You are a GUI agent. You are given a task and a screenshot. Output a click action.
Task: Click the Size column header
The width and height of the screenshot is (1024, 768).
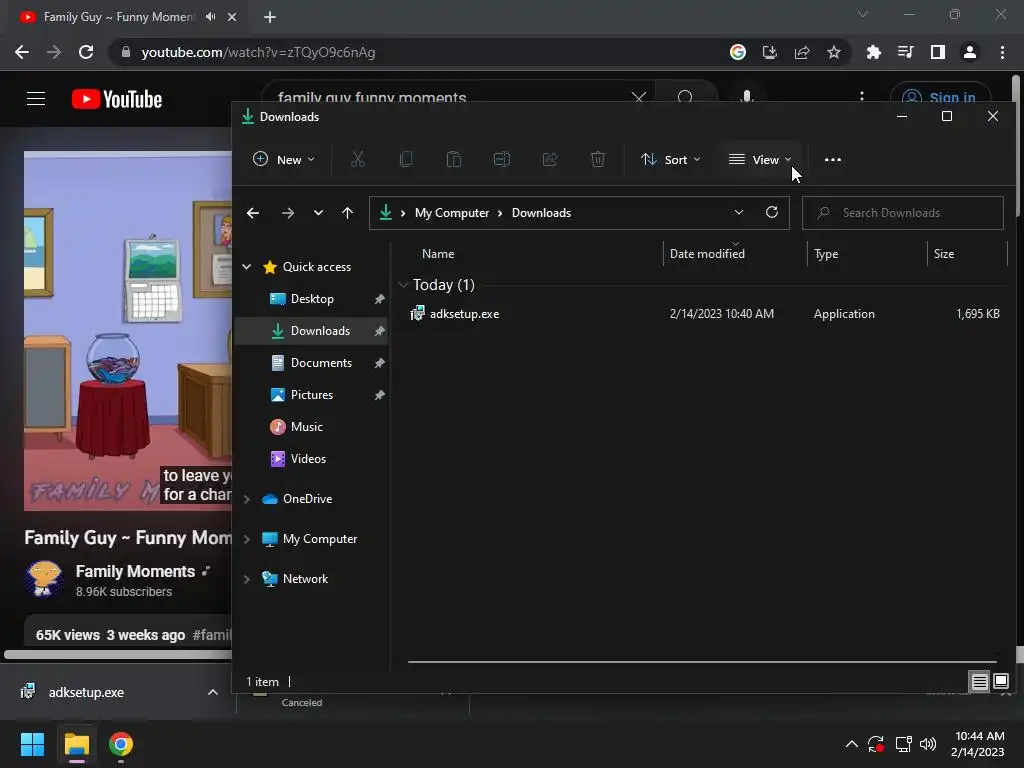click(944, 254)
